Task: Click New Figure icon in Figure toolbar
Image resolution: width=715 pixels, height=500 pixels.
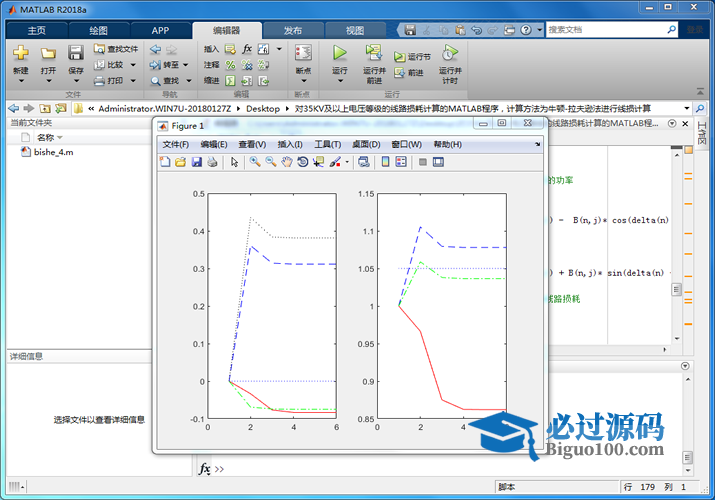Action: tap(165, 162)
